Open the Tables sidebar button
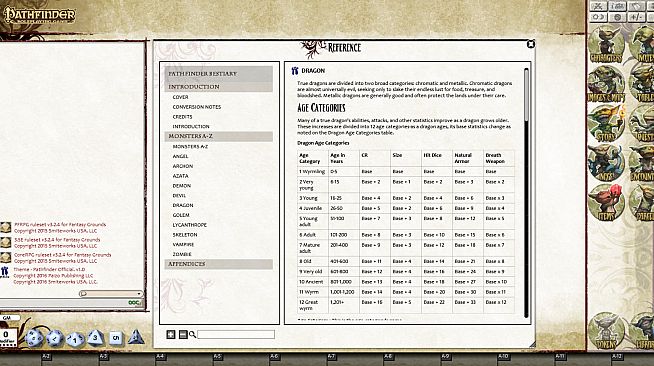The width and height of the screenshot is (654, 366). [642, 84]
